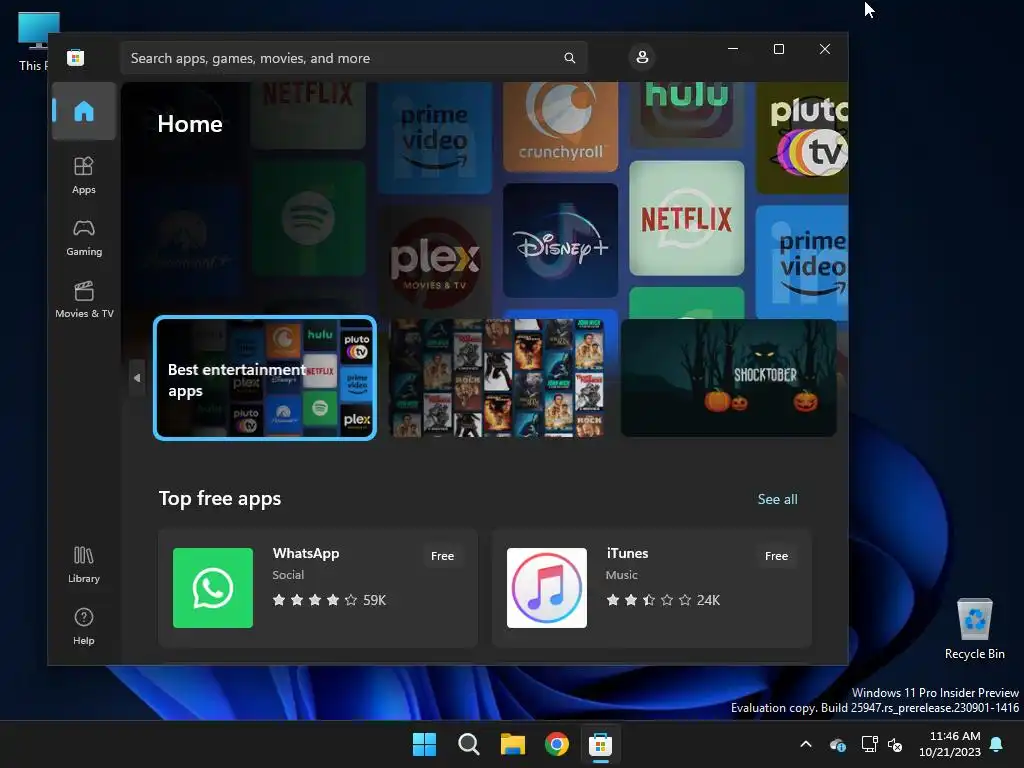1024x768 pixels.
Task: Click the muted volume tray icon
Action: coord(895,744)
